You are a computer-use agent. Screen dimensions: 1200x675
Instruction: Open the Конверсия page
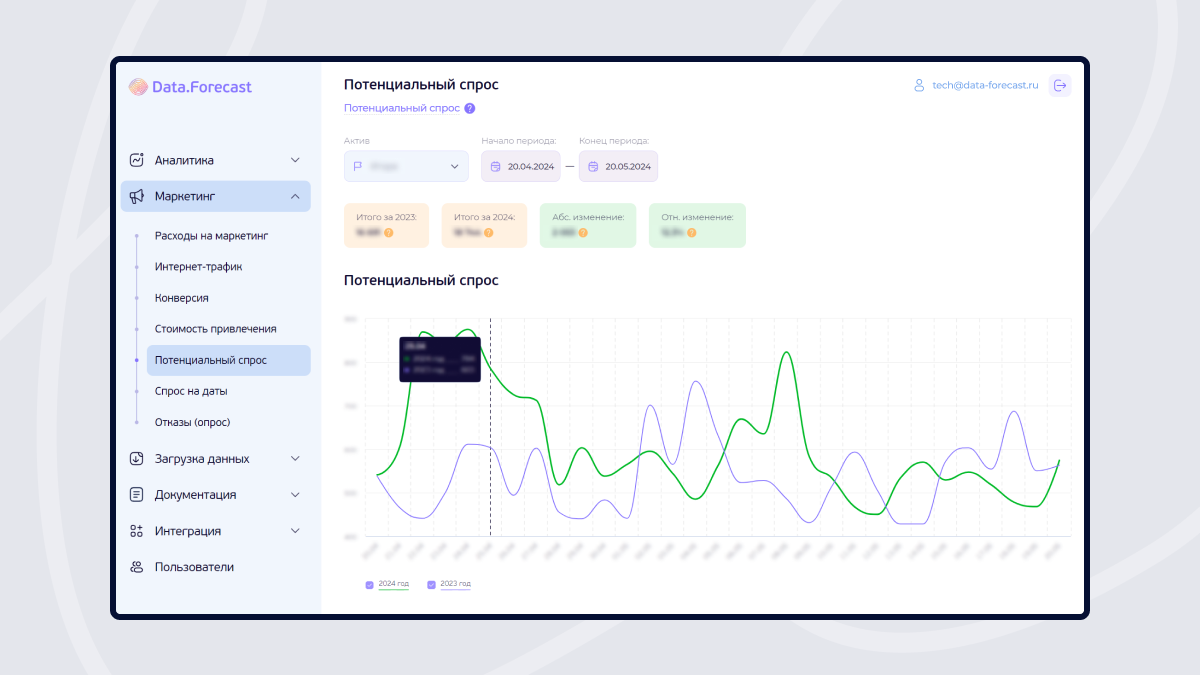[x=181, y=298]
